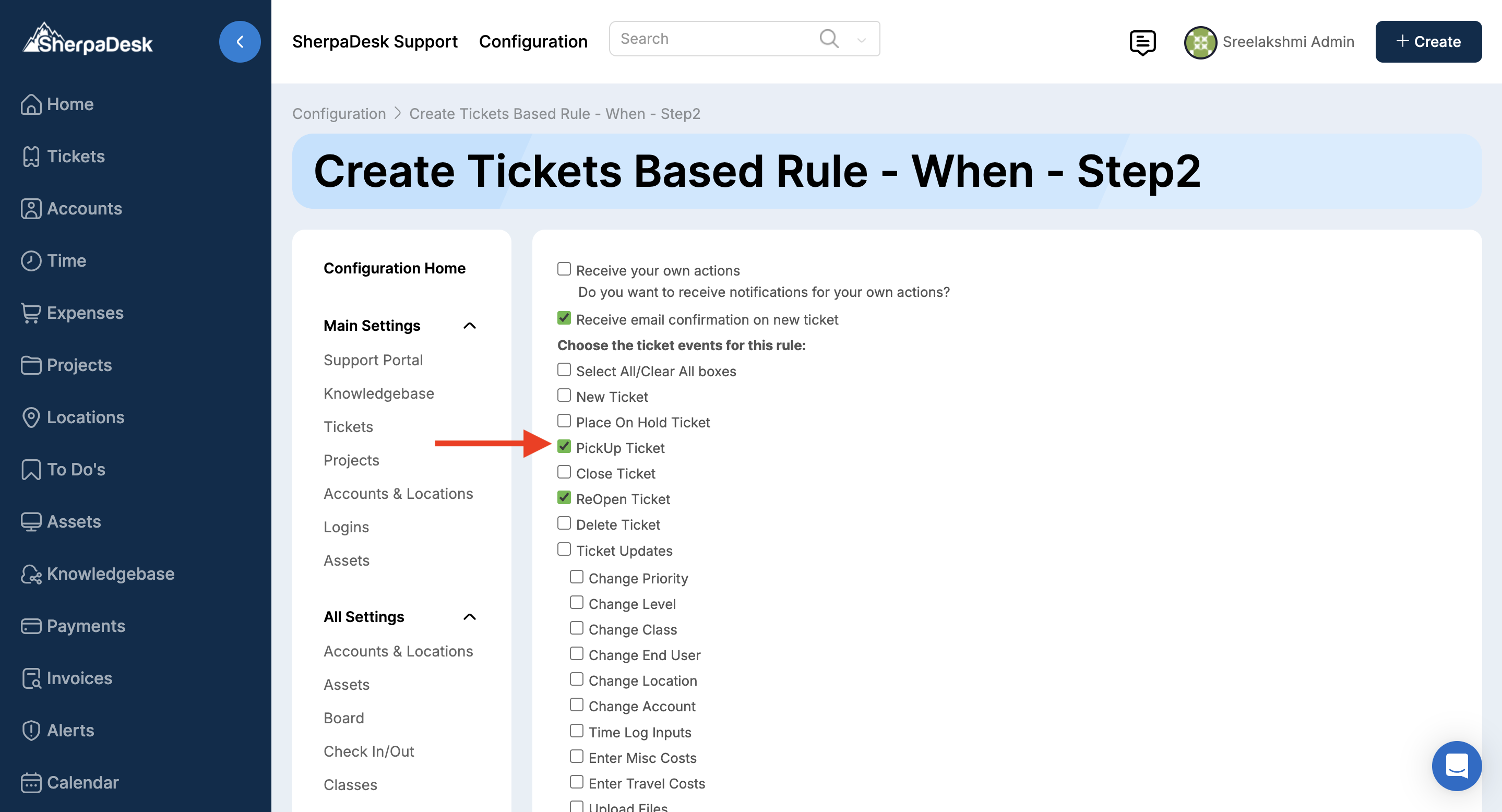Viewport: 1502px width, 812px height.
Task: Click the Configuration breadcrumb link
Action: click(x=339, y=114)
